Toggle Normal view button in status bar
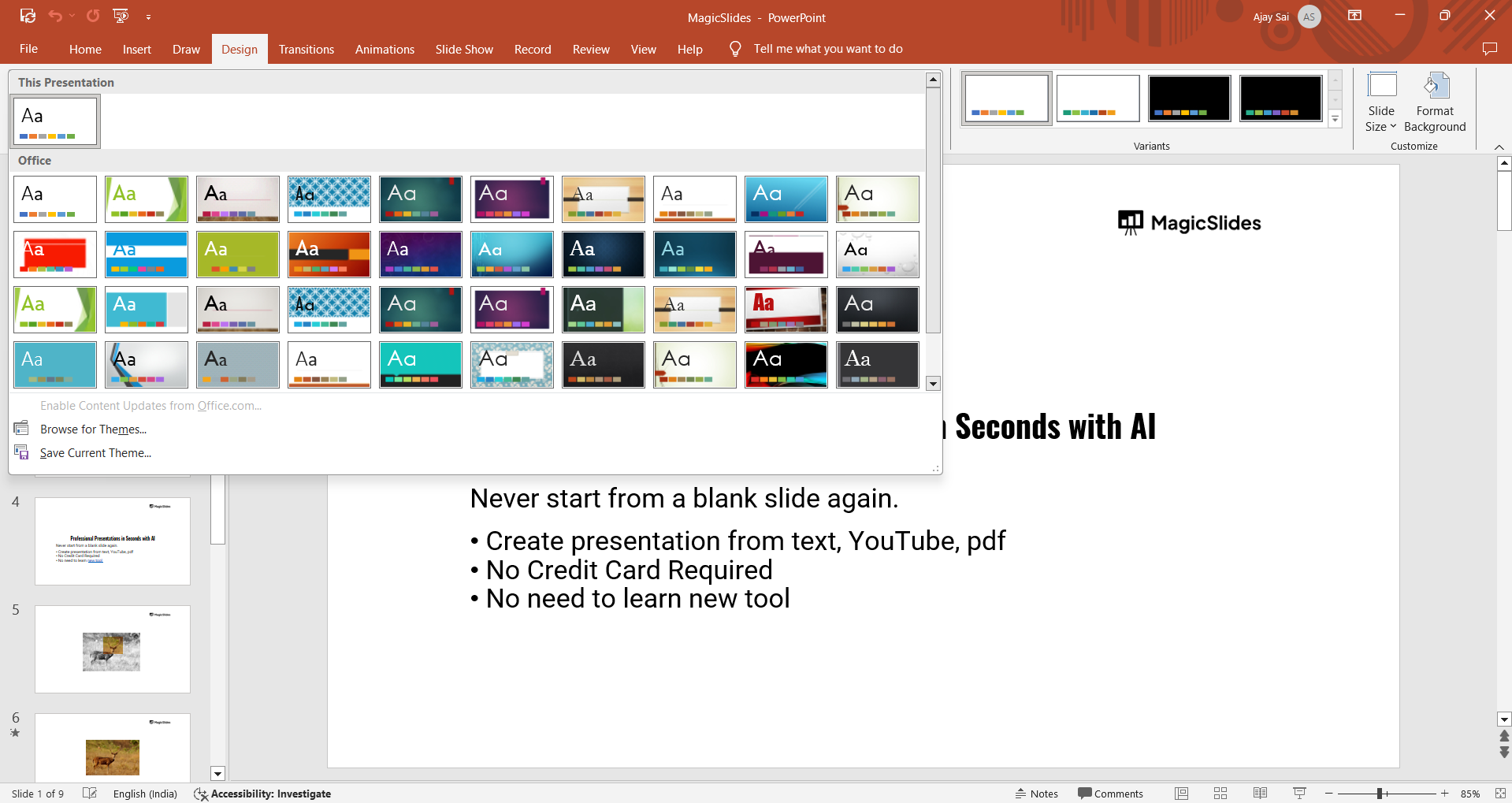This screenshot has height=803, width=1512. pos(1181,794)
